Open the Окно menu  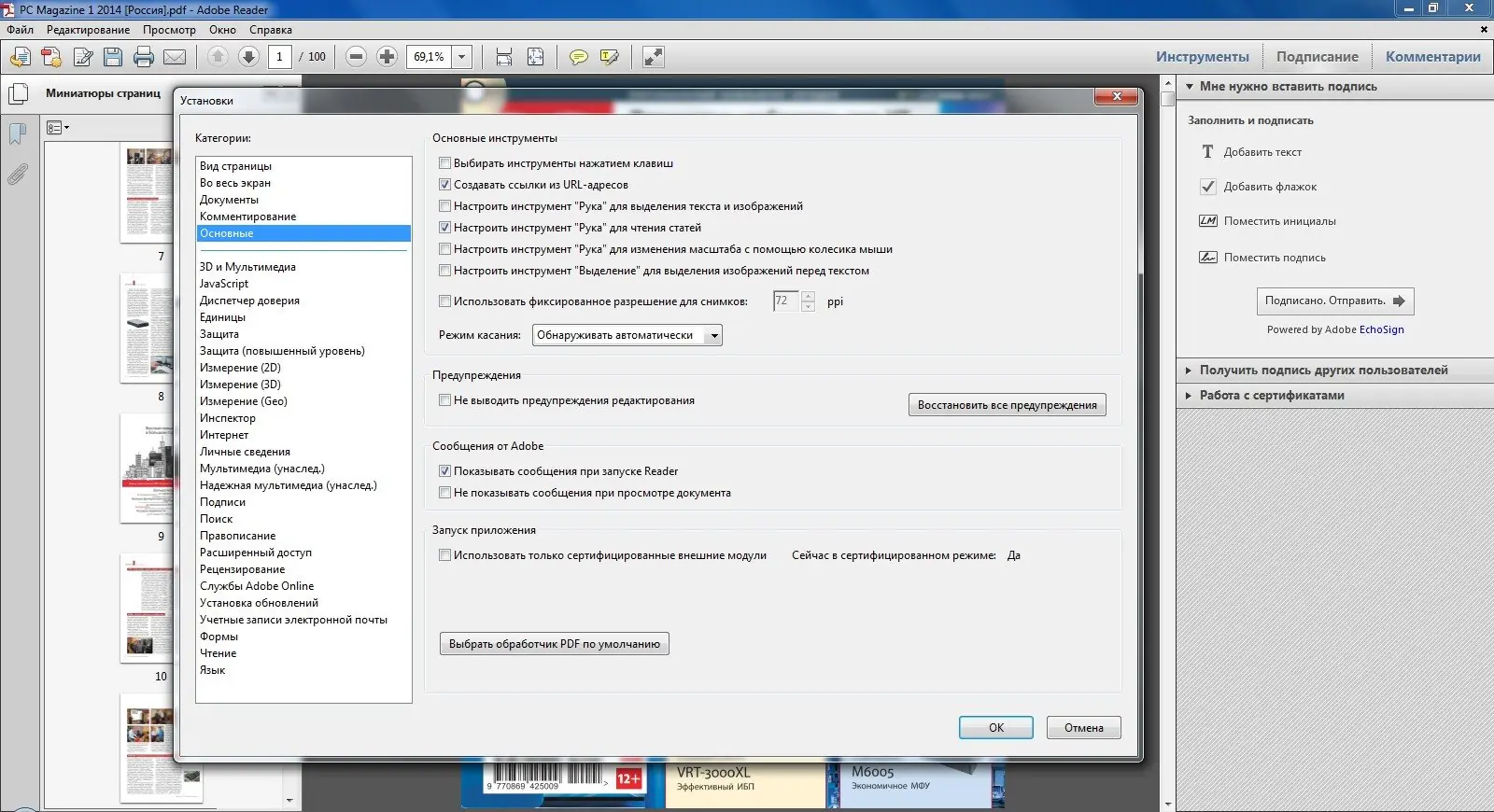point(222,30)
